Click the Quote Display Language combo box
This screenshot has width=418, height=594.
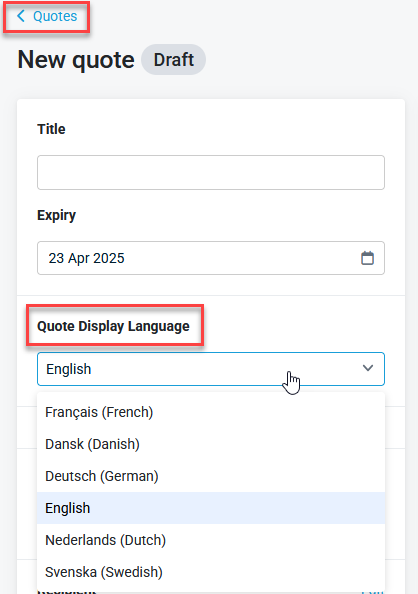(x=211, y=369)
